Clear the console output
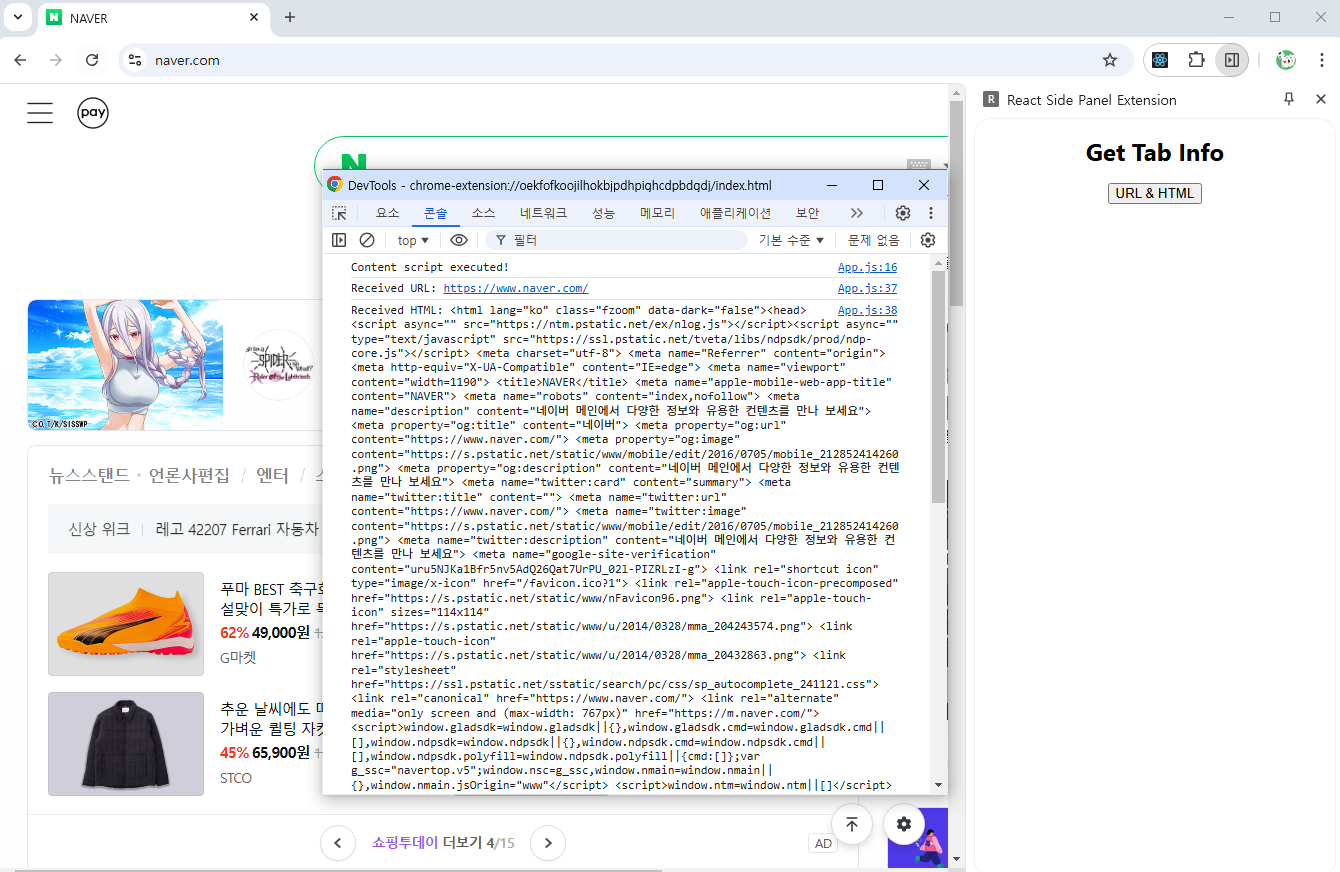The image size is (1340, 872). tap(367, 240)
